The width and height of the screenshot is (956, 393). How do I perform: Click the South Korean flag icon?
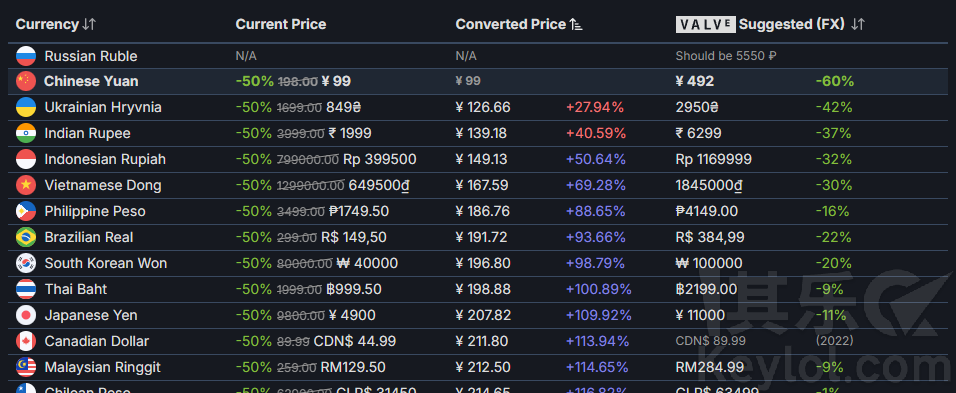(26, 263)
